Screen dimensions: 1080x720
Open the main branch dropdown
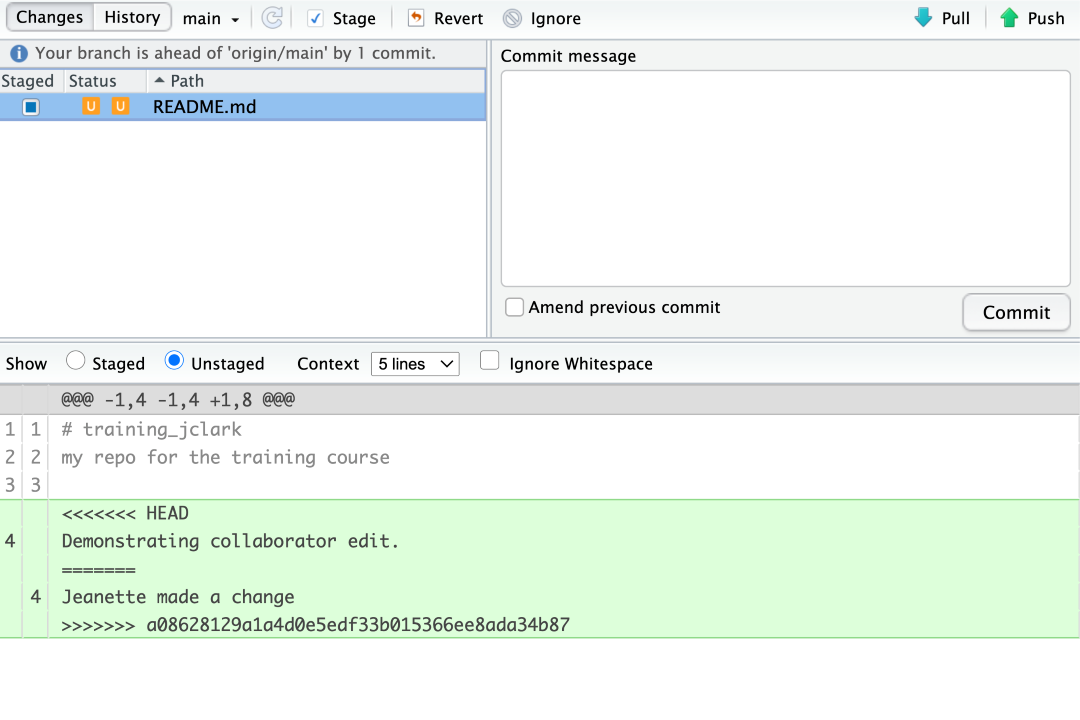pyautogui.click(x=211, y=19)
